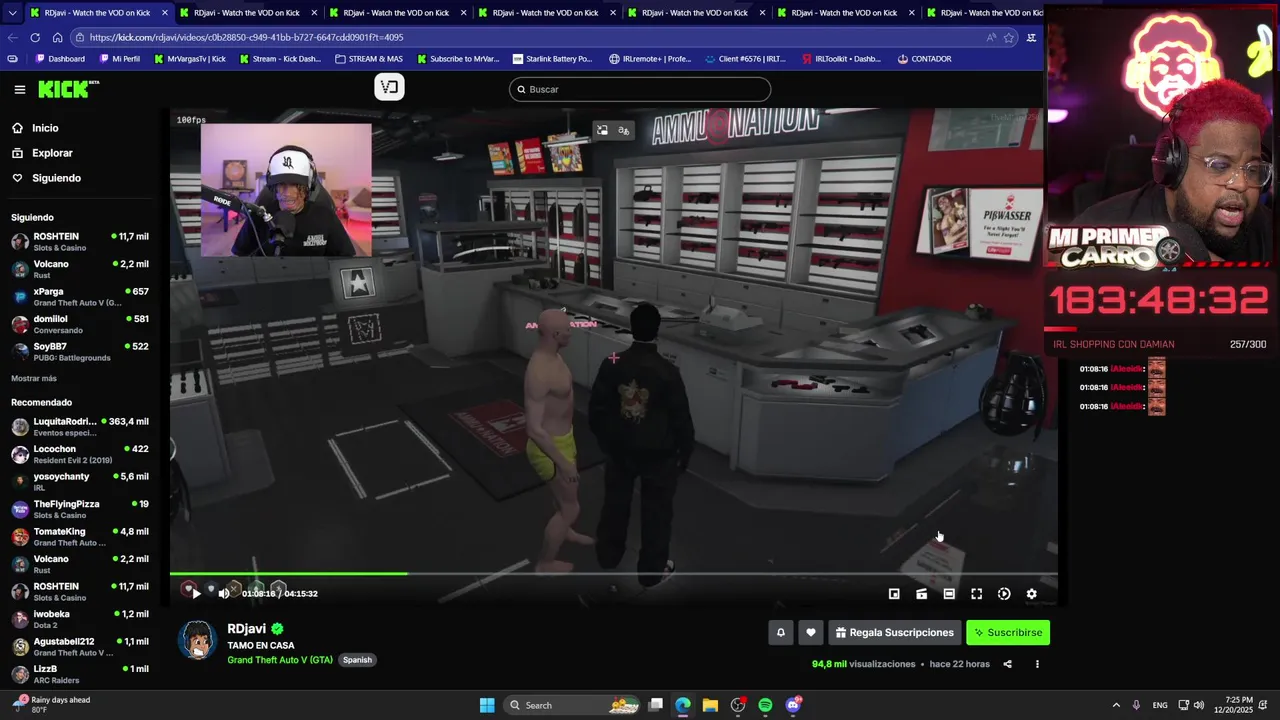Reload the page

pyautogui.click(x=35, y=37)
